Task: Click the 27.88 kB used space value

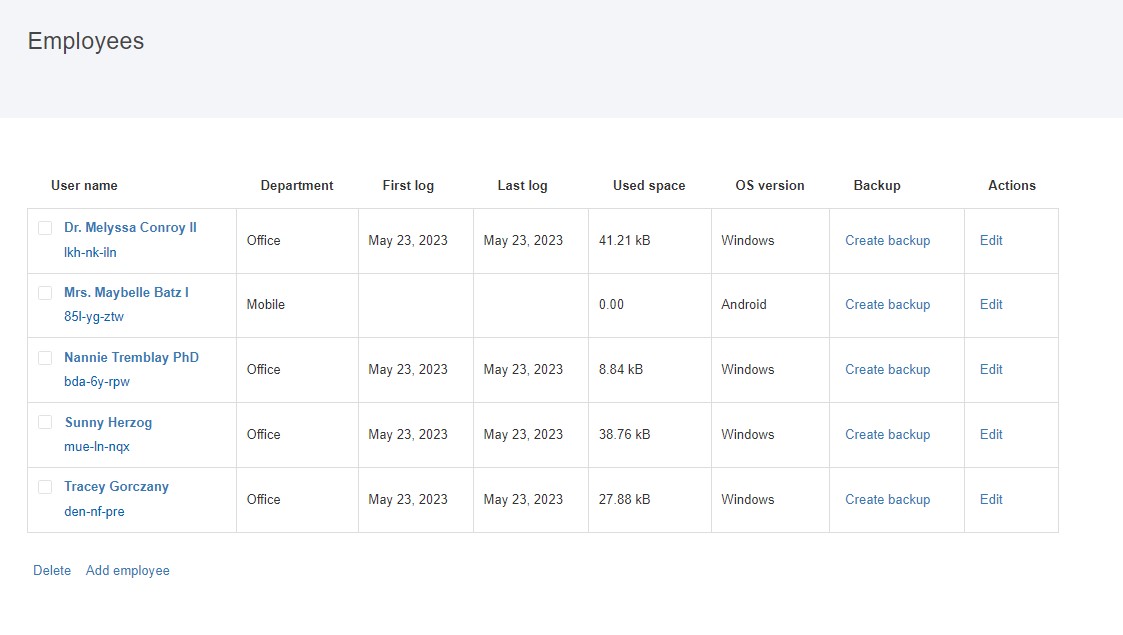Action: point(625,500)
